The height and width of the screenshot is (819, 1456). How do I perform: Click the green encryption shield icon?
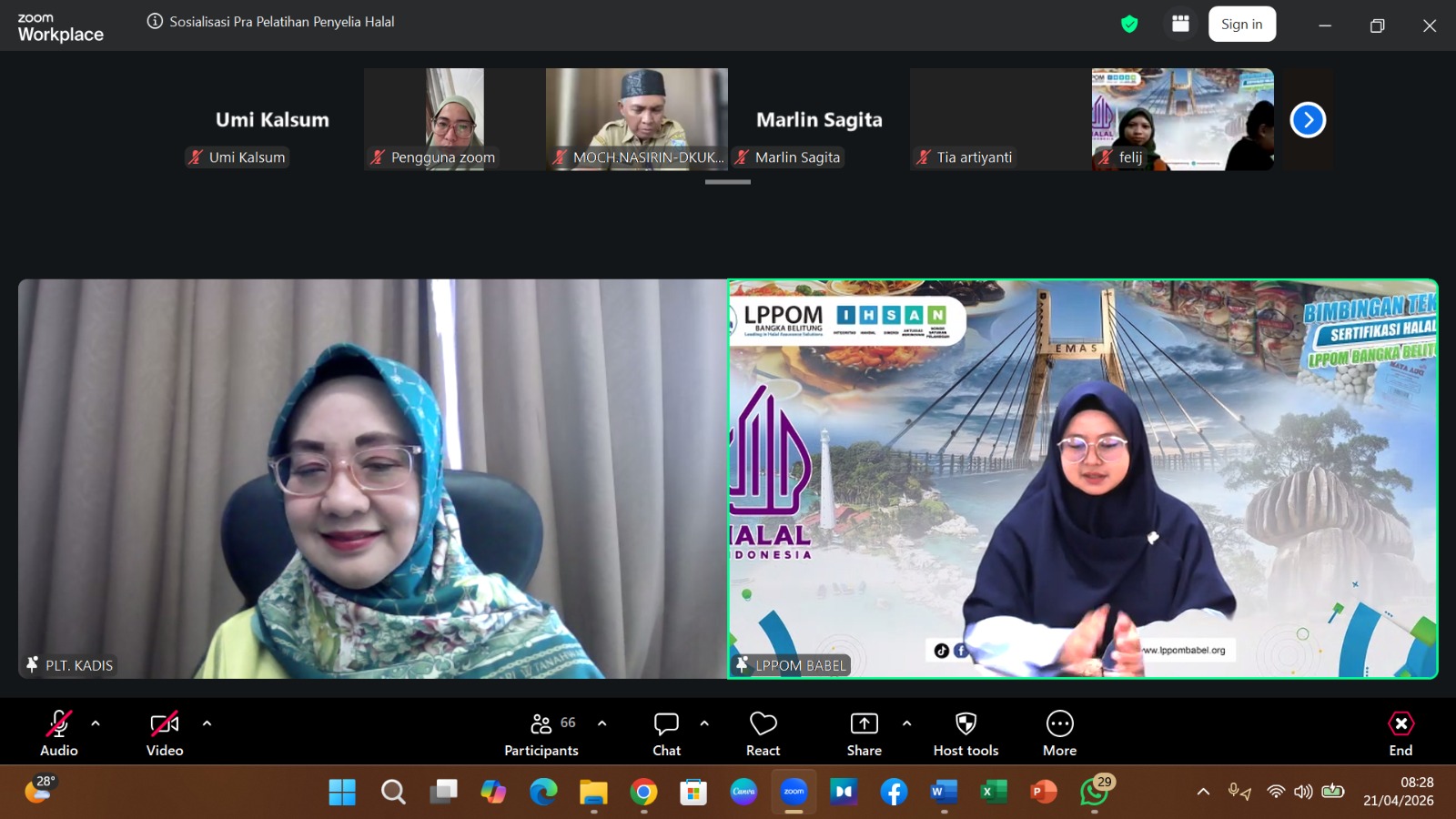[x=1129, y=25]
